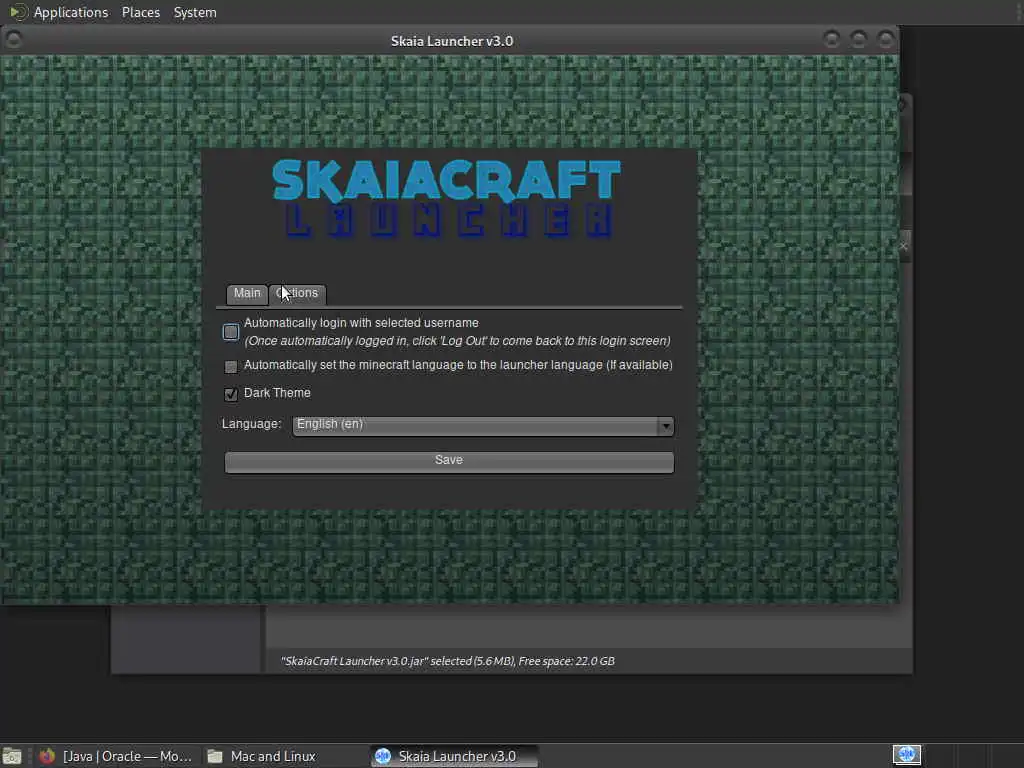Select the Options tab

tap(297, 293)
